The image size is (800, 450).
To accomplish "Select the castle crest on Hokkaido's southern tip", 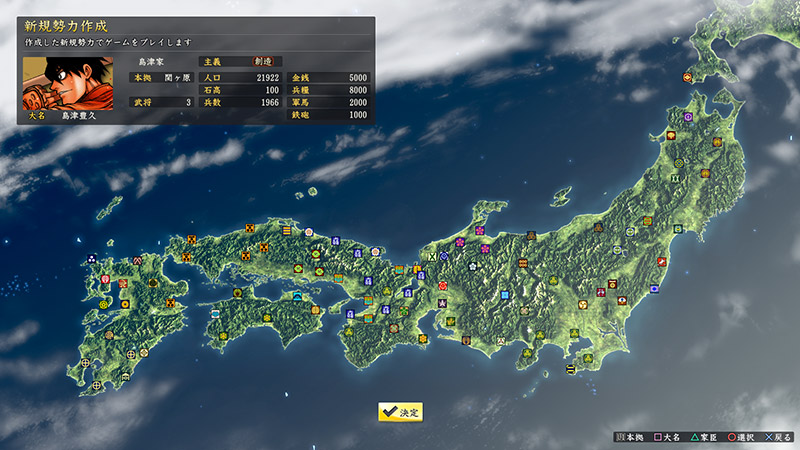I will [688, 77].
